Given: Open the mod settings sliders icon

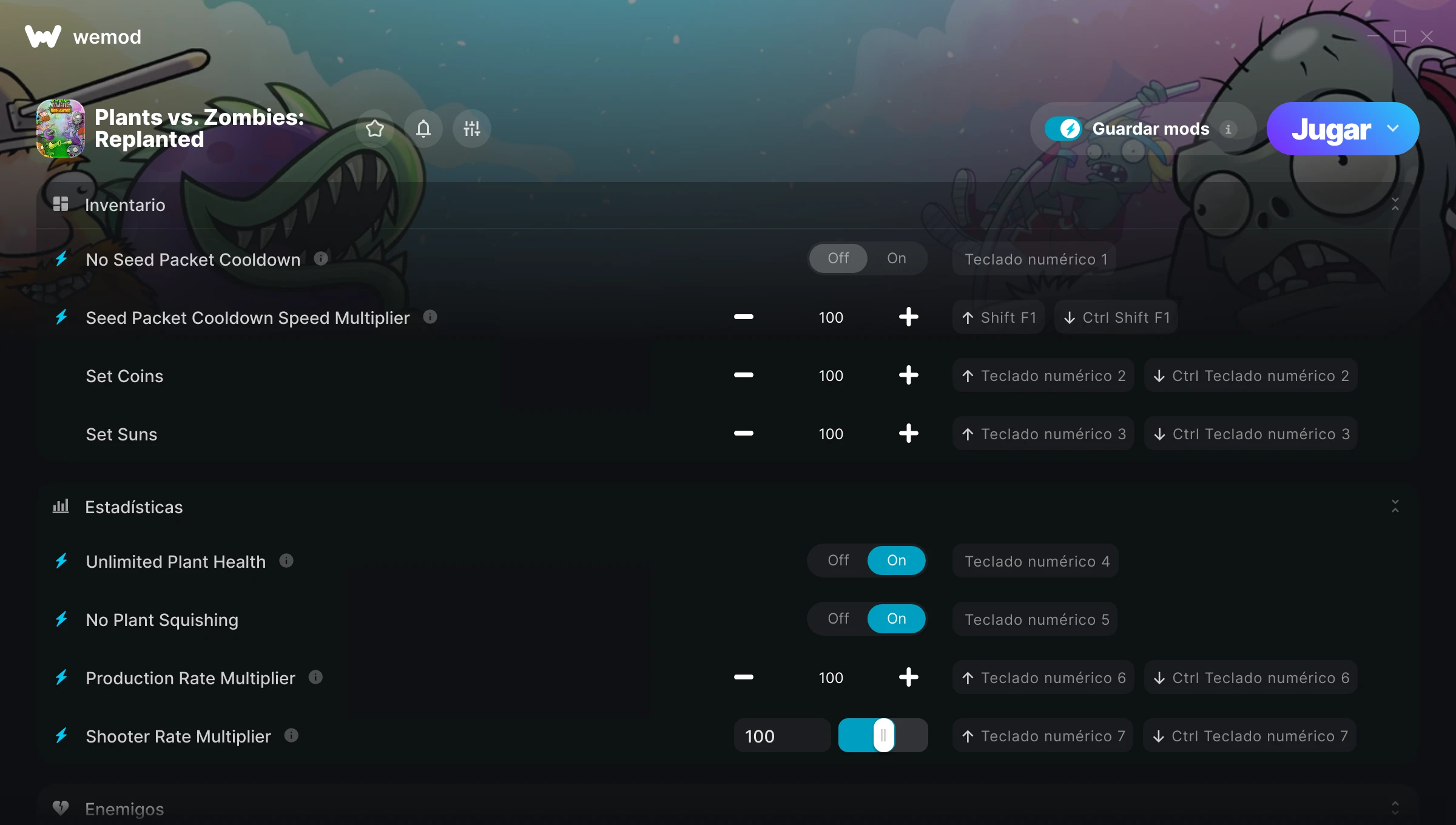Looking at the screenshot, I should click(x=472, y=129).
